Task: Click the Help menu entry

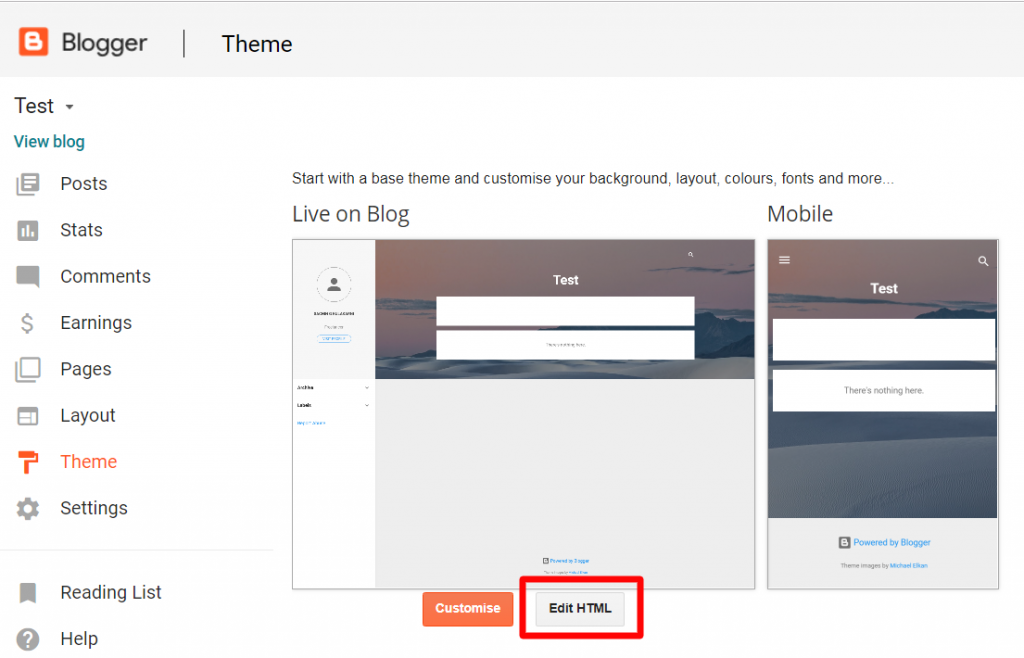Action: [x=79, y=639]
